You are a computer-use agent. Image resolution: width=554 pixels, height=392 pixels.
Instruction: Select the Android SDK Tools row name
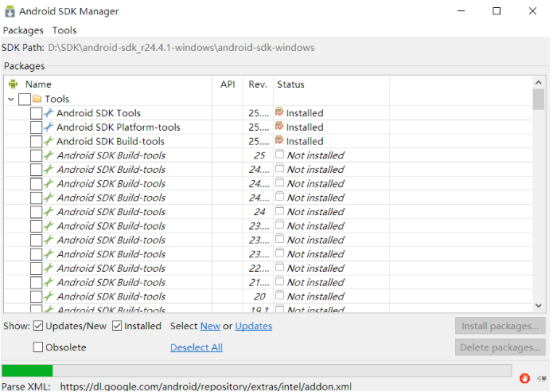pyautogui.click(x=99, y=113)
